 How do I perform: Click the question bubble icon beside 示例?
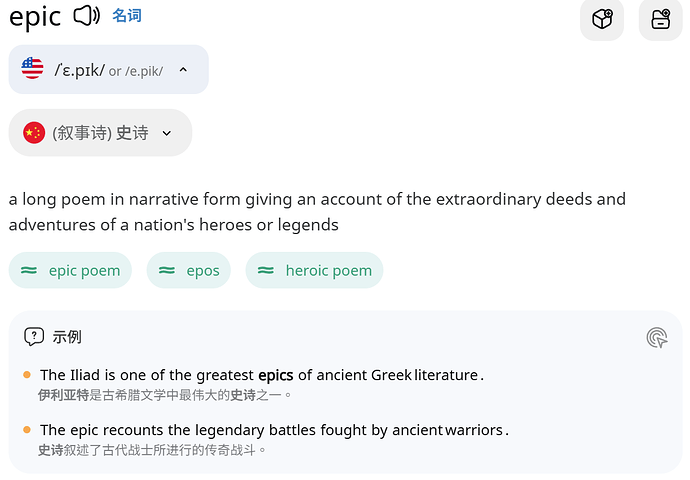coord(34,337)
